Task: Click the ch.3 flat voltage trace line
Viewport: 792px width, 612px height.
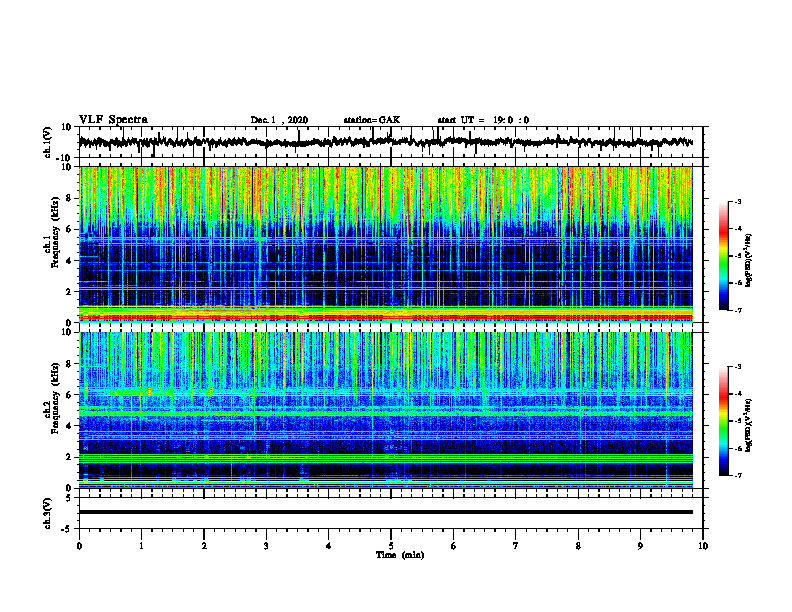Action: coord(385,512)
